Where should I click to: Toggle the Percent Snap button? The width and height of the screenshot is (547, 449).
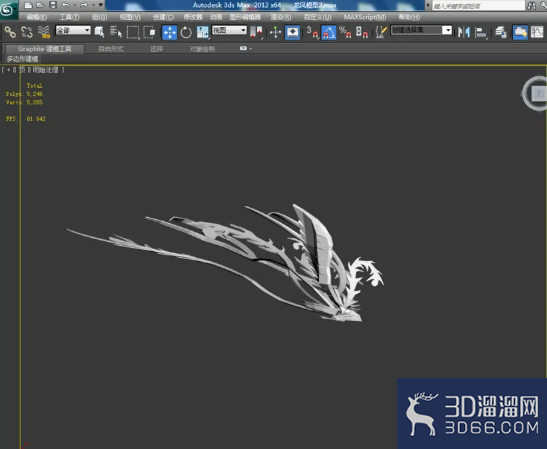pos(345,32)
